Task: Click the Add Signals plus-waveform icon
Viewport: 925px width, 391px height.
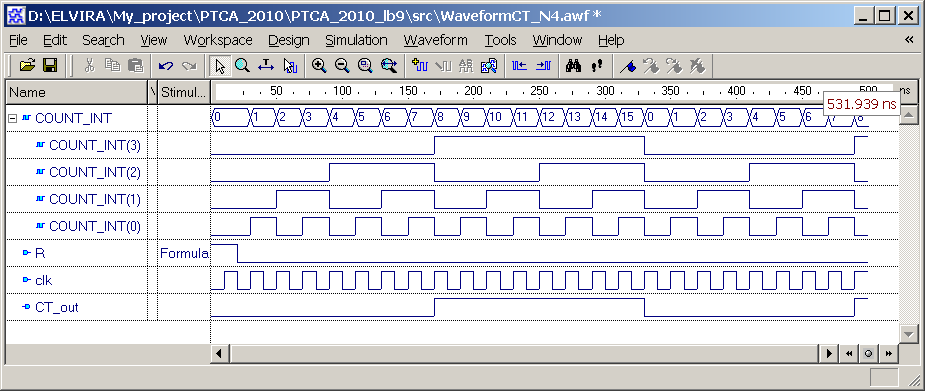Action: coord(419,65)
